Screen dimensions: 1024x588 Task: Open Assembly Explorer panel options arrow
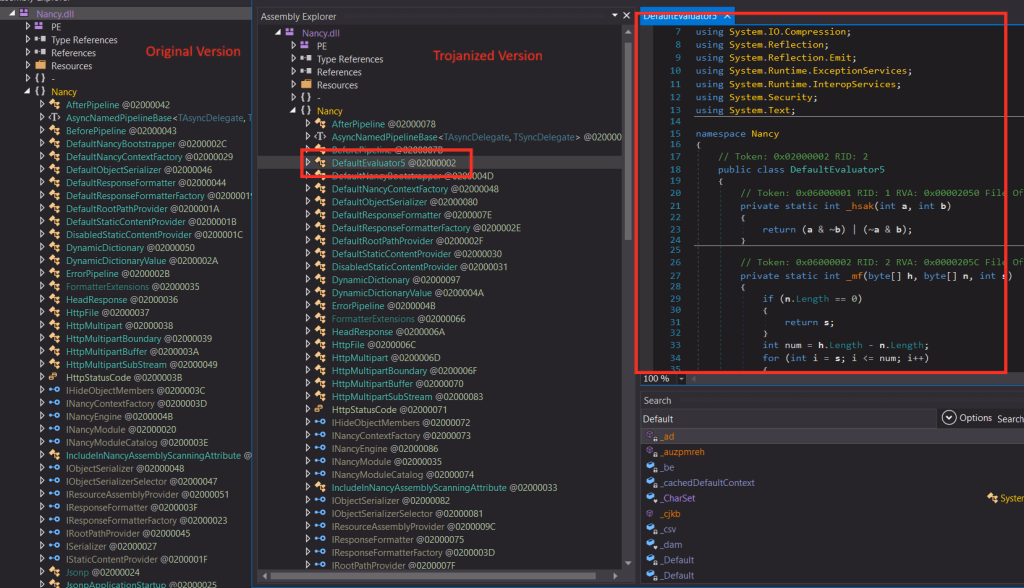[615, 15]
